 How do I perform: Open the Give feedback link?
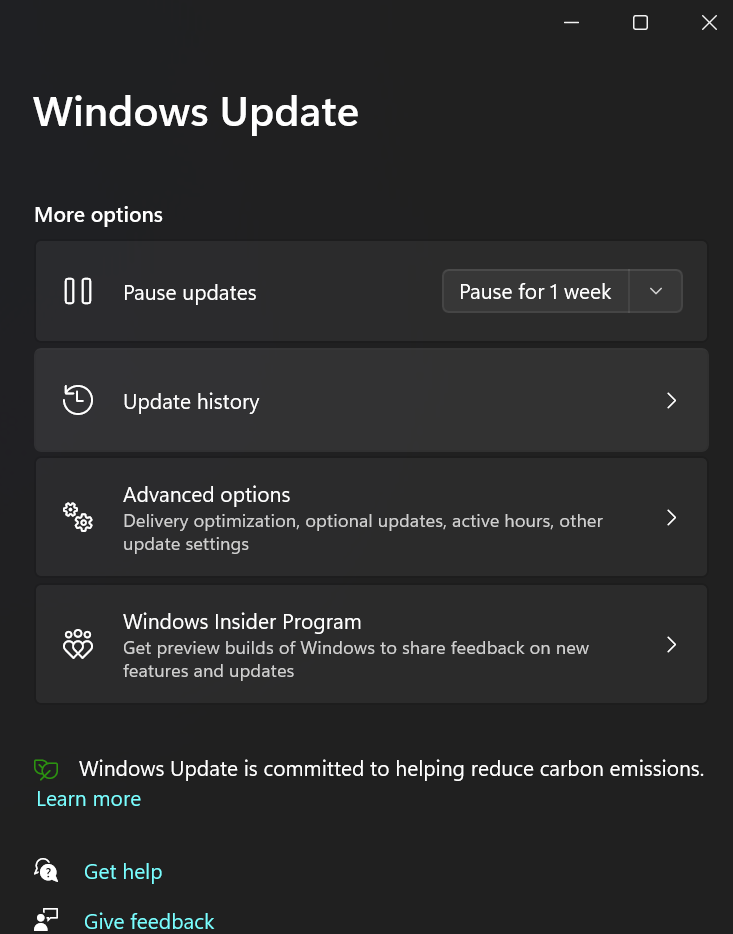pos(149,921)
